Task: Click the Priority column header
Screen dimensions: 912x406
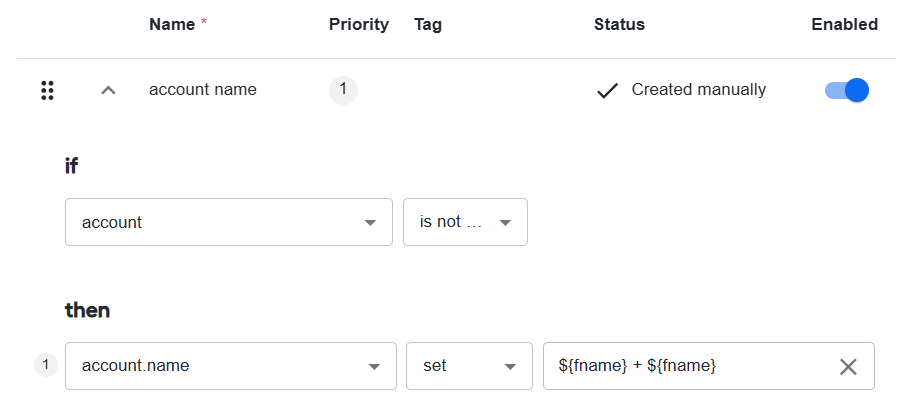Action: (359, 24)
